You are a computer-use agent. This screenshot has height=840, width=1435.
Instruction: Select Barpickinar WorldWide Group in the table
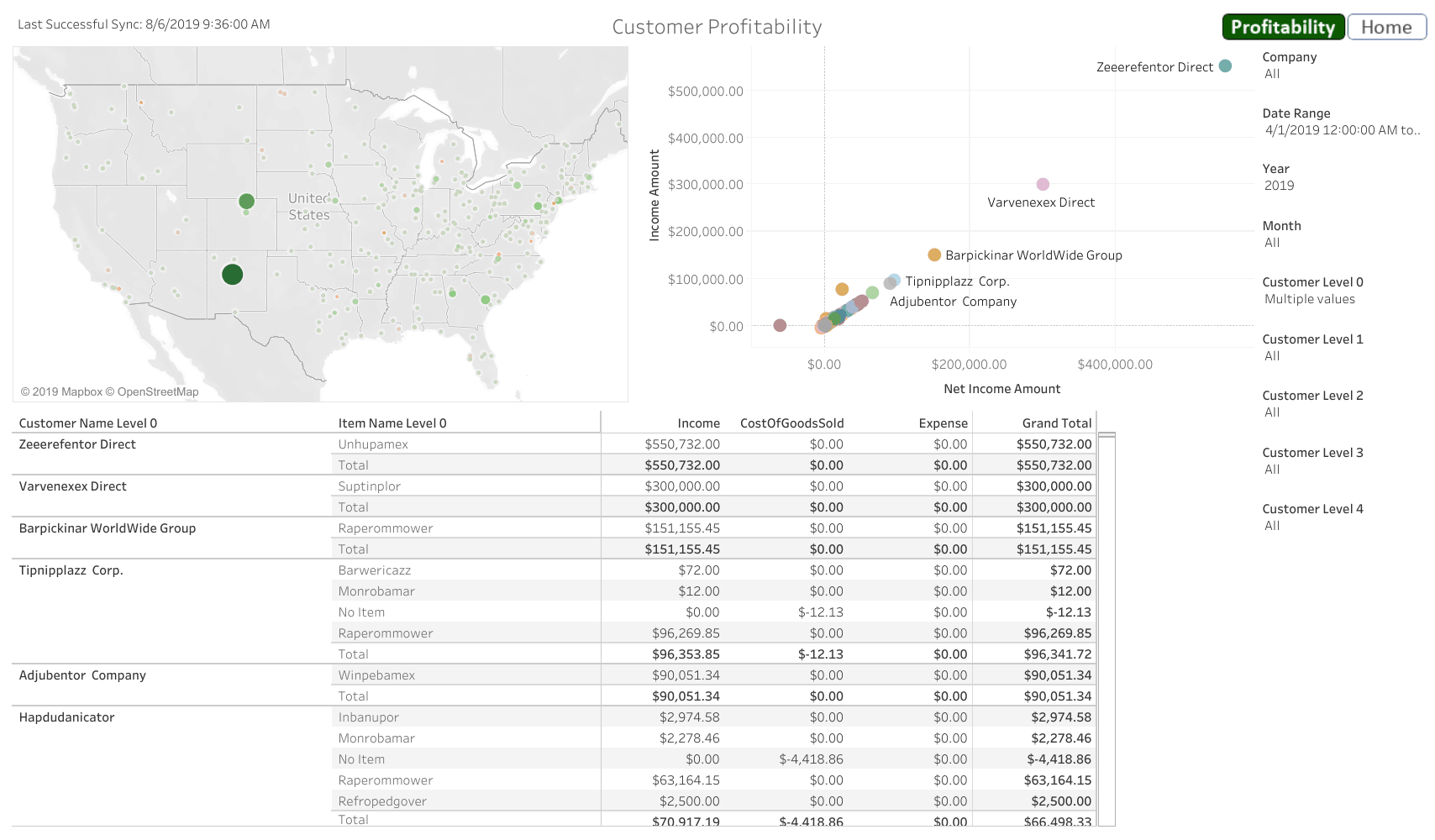(x=108, y=528)
